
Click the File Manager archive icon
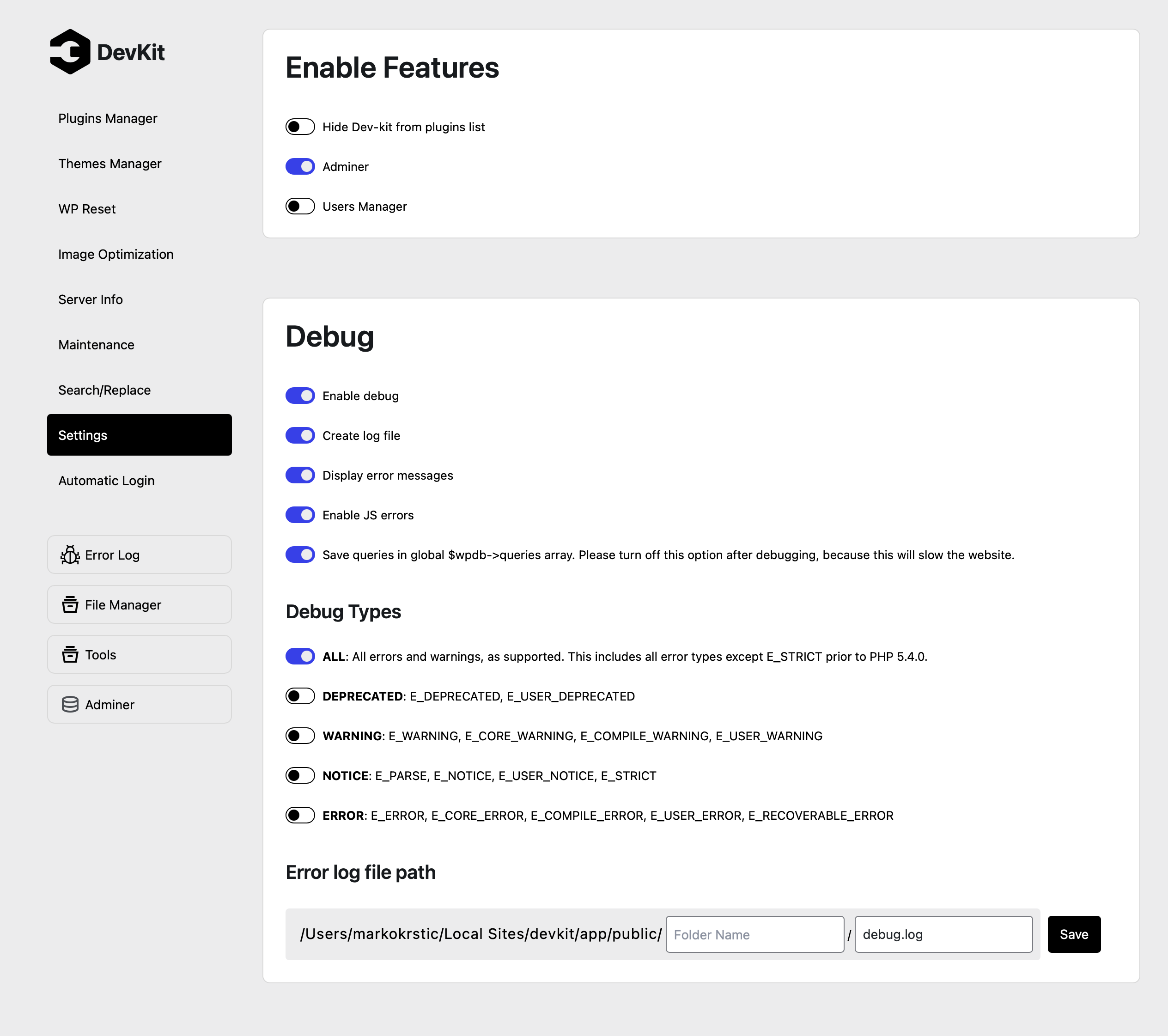point(70,604)
